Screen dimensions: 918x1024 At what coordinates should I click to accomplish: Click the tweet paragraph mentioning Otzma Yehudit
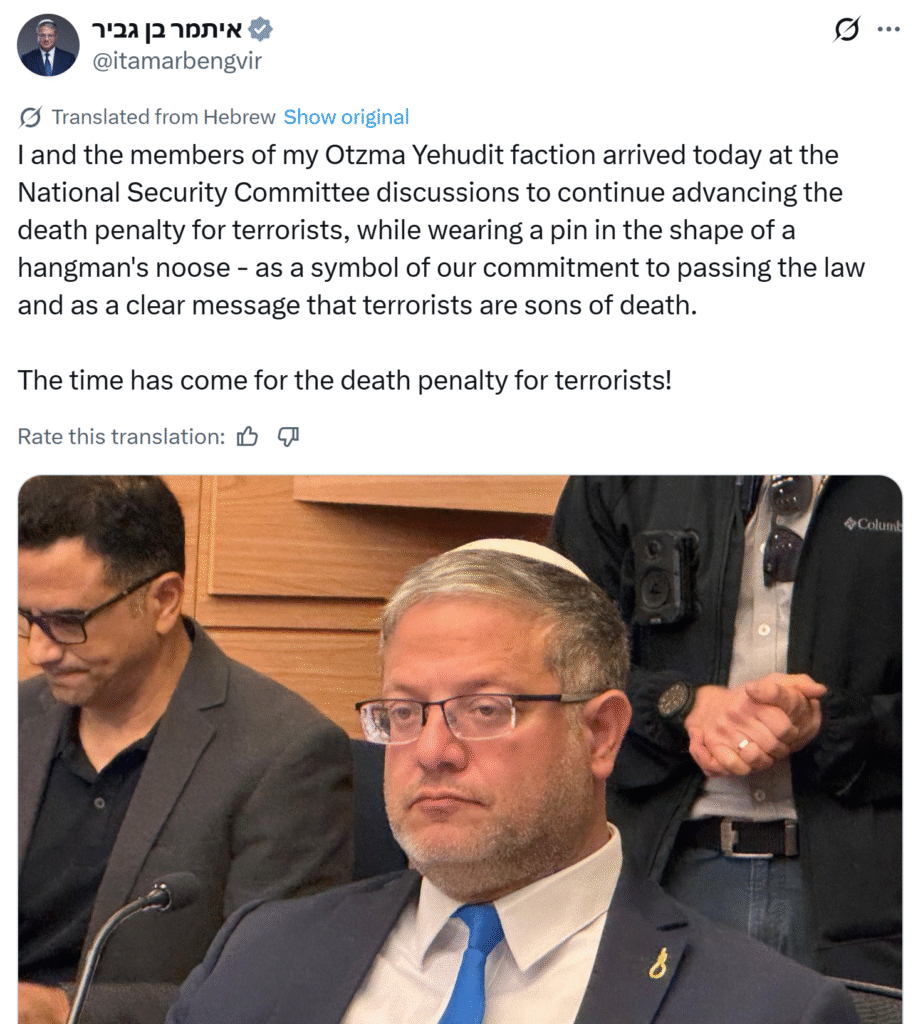441,230
